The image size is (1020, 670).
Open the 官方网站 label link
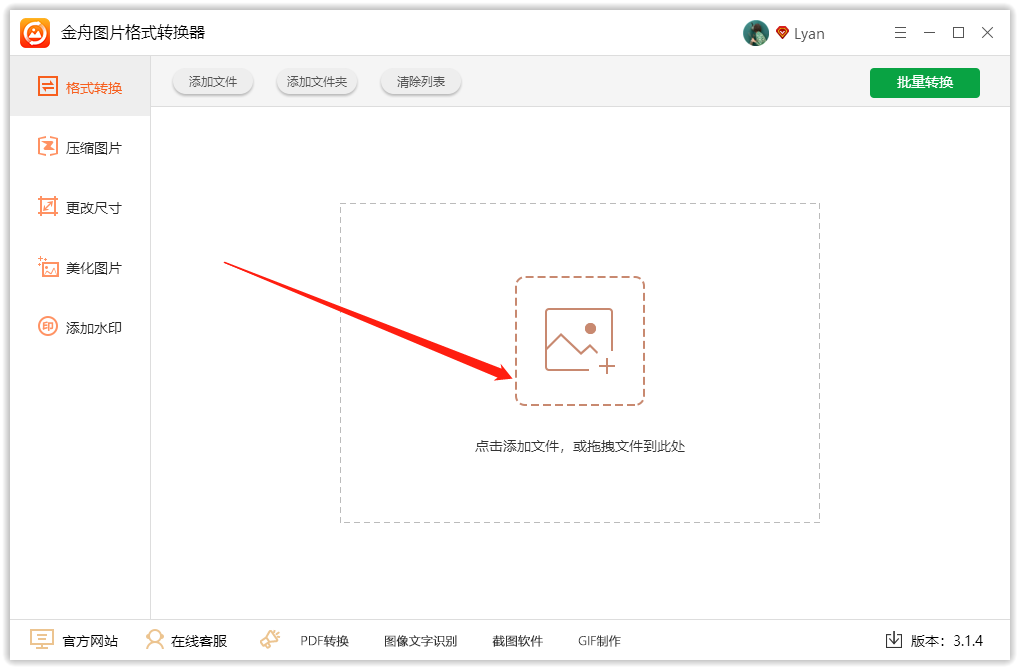tap(90, 641)
